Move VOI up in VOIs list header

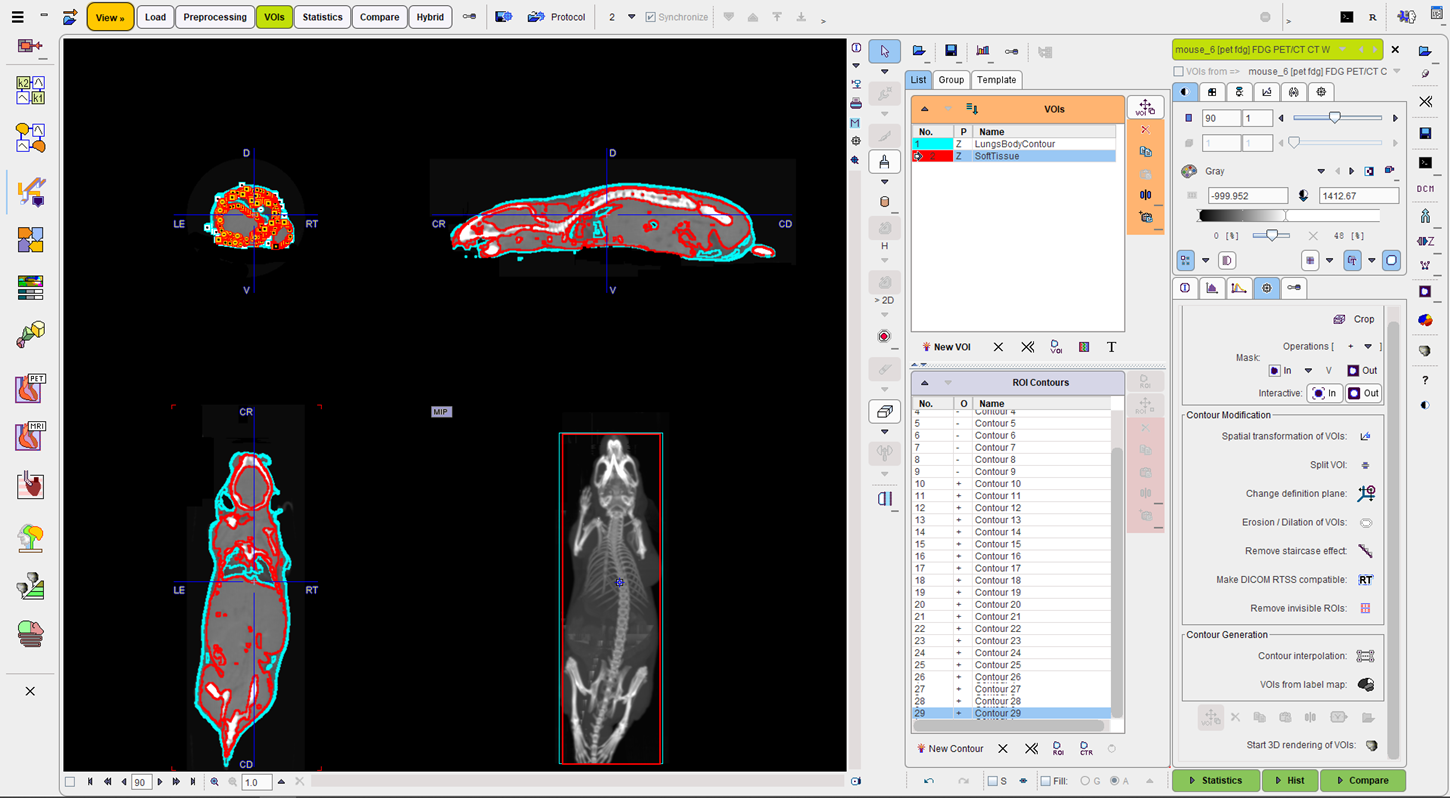point(925,109)
